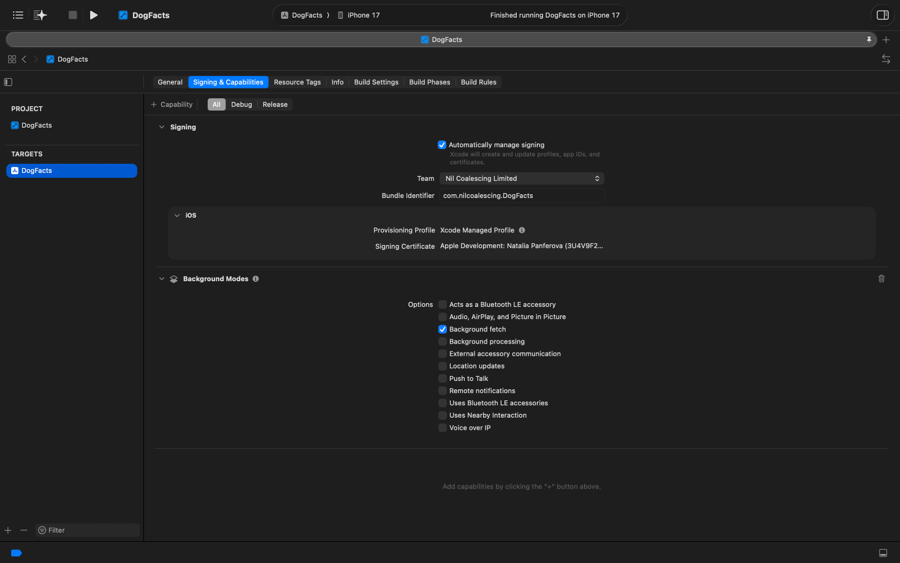Show info for Background Modes
This screenshot has width=900, height=563.
click(x=255, y=279)
